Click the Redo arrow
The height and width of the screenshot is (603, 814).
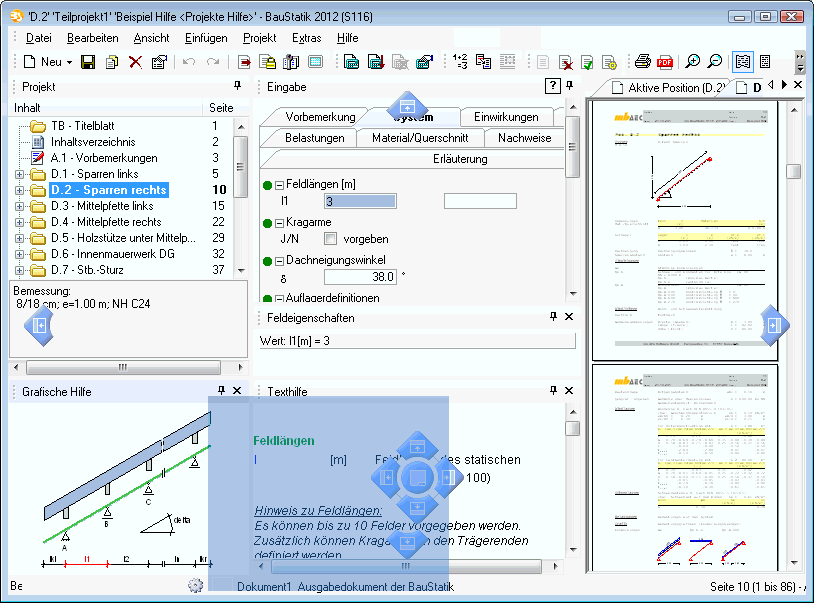tap(212, 62)
